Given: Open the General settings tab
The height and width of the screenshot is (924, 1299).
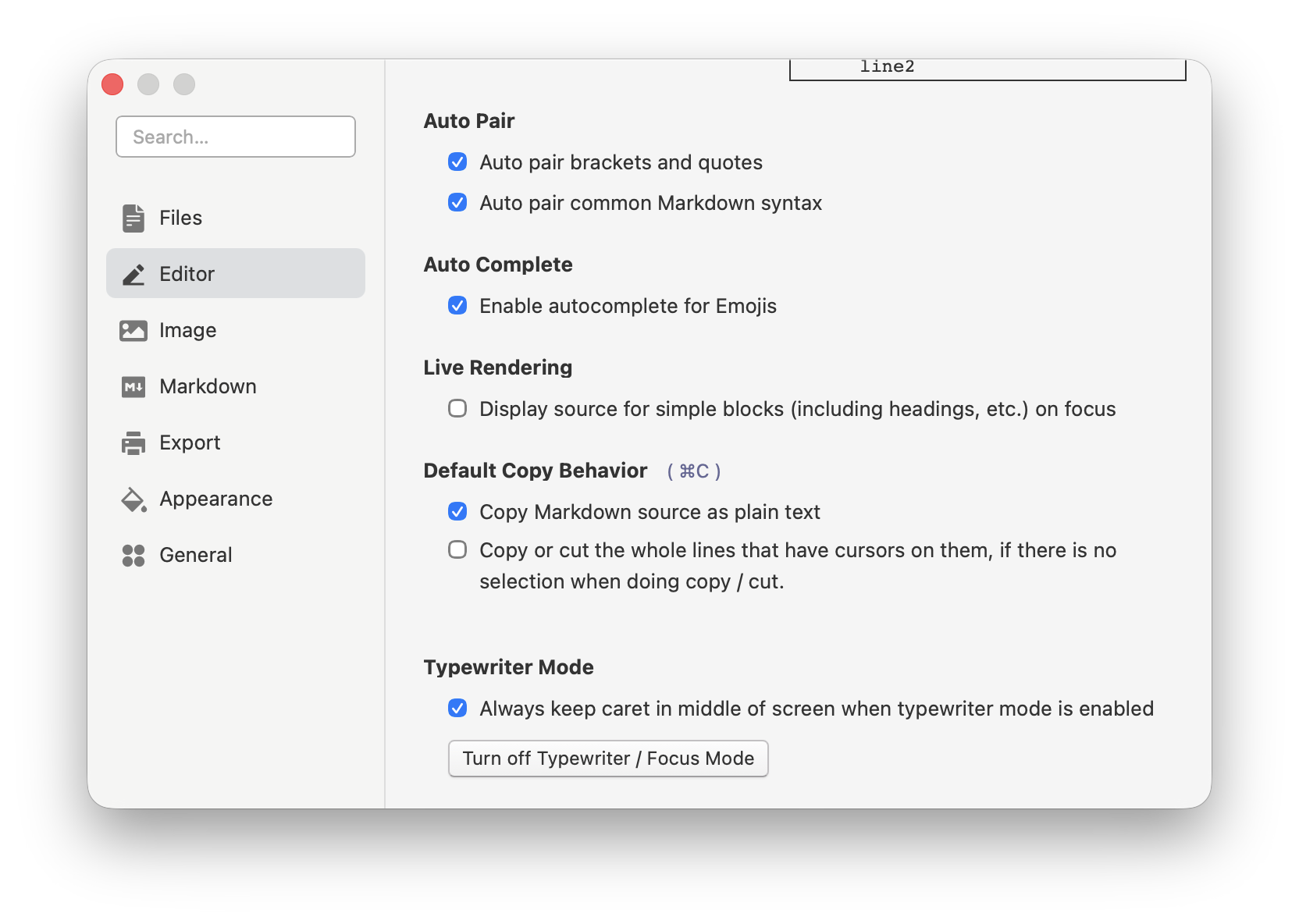Looking at the screenshot, I should (195, 555).
